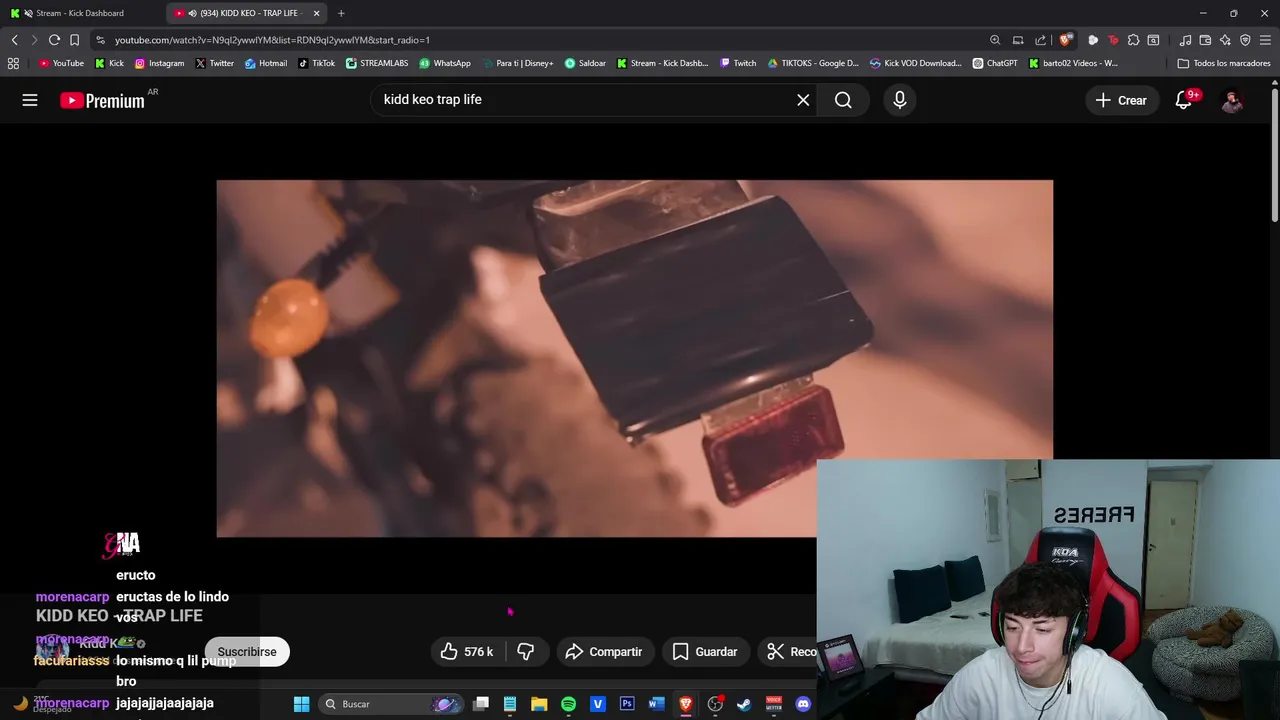Open OBS Studio from the taskbar
This screenshot has width=1280, height=720.
(x=715, y=704)
